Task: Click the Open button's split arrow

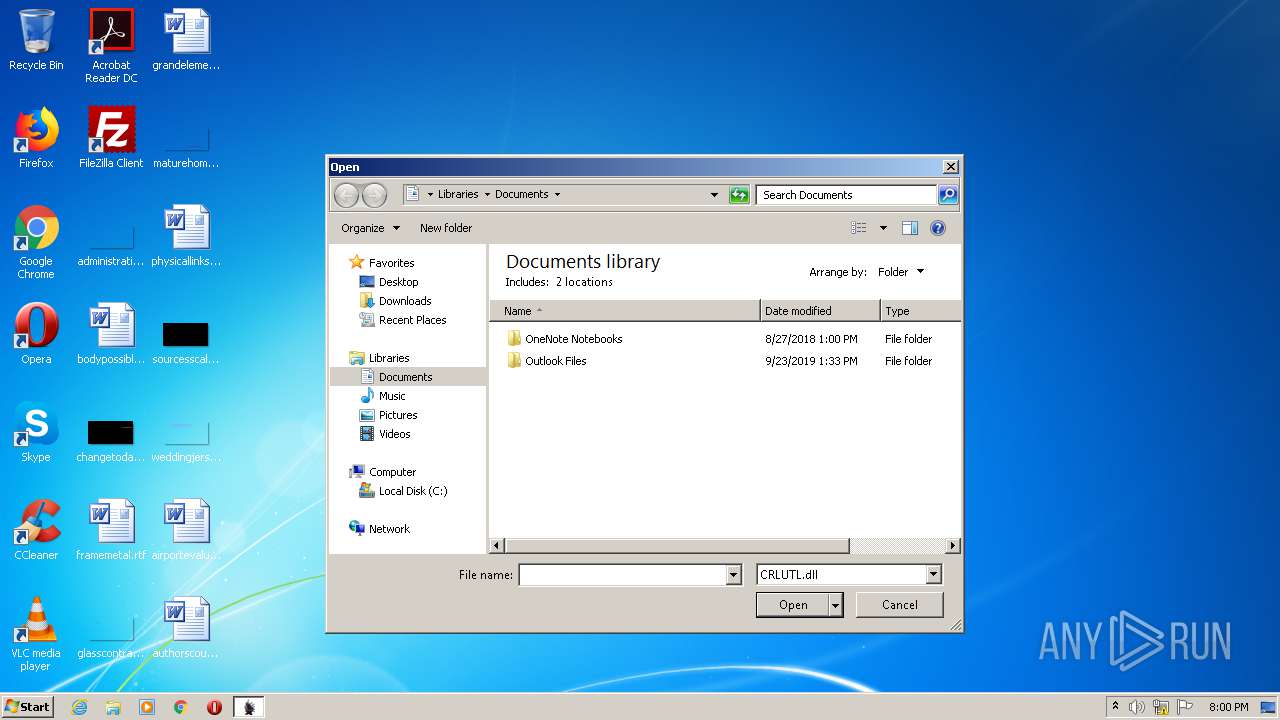Action: click(x=836, y=605)
